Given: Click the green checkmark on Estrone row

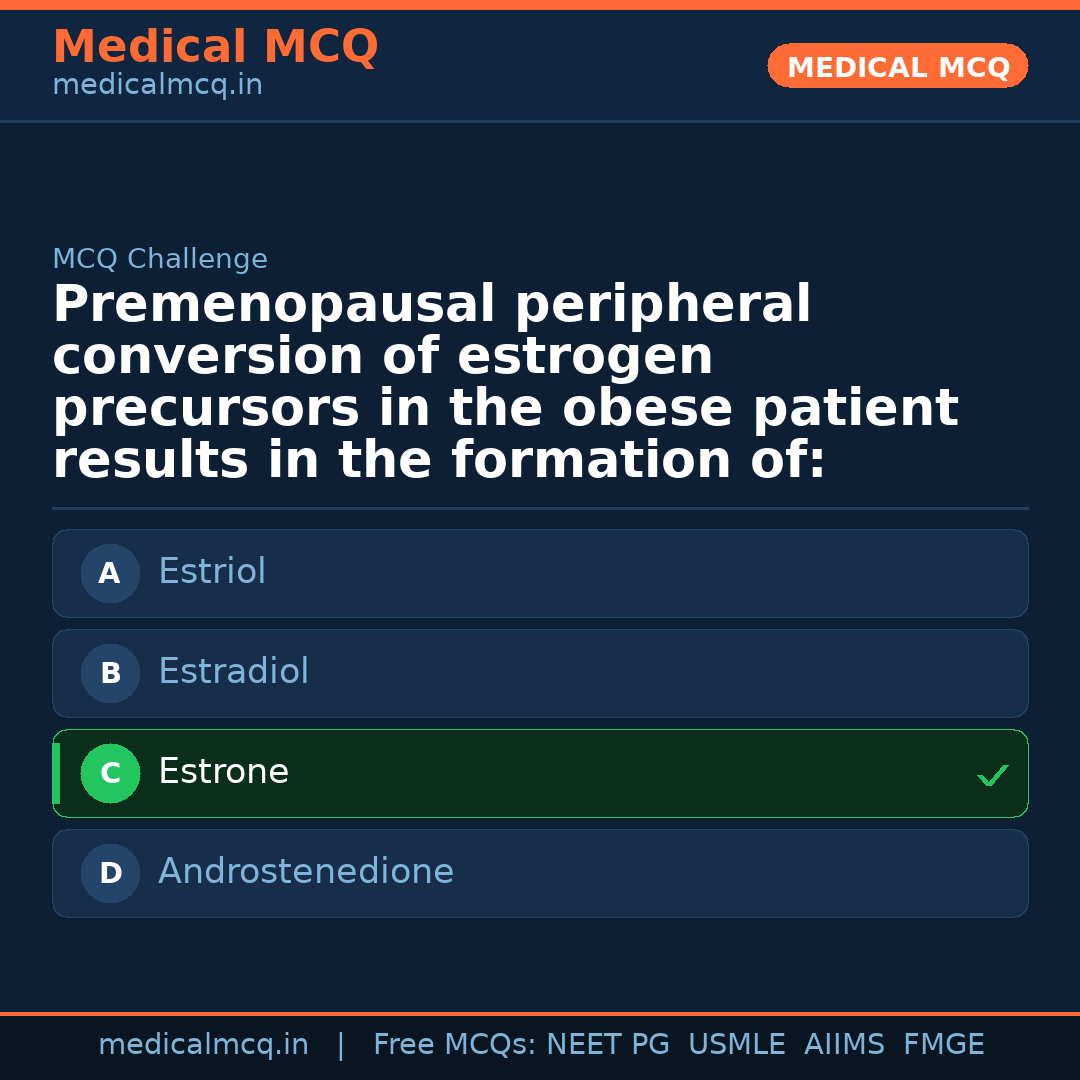Looking at the screenshot, I should click(x=992, y=775).
